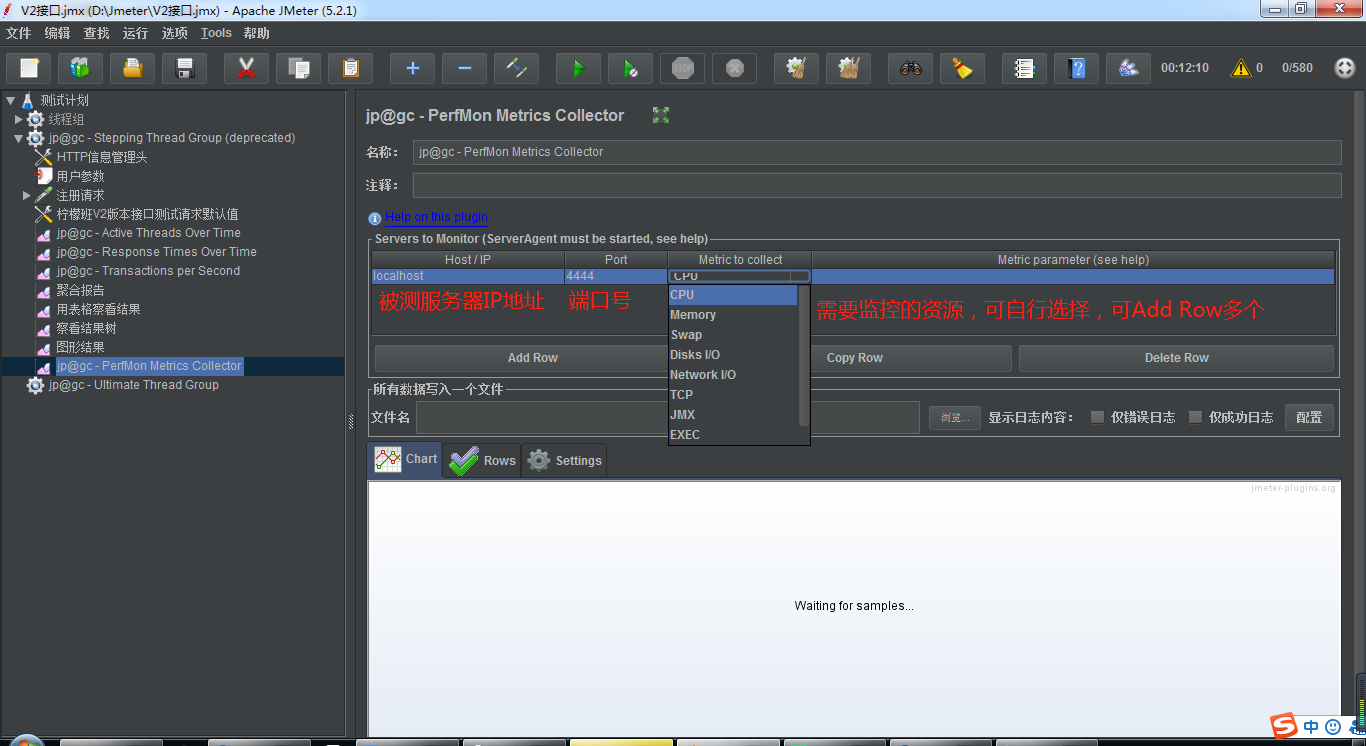The height and width of the screenshot is (746, 1366).
Task: Click the Open file toolbar icon
Action: pos(133,68)
